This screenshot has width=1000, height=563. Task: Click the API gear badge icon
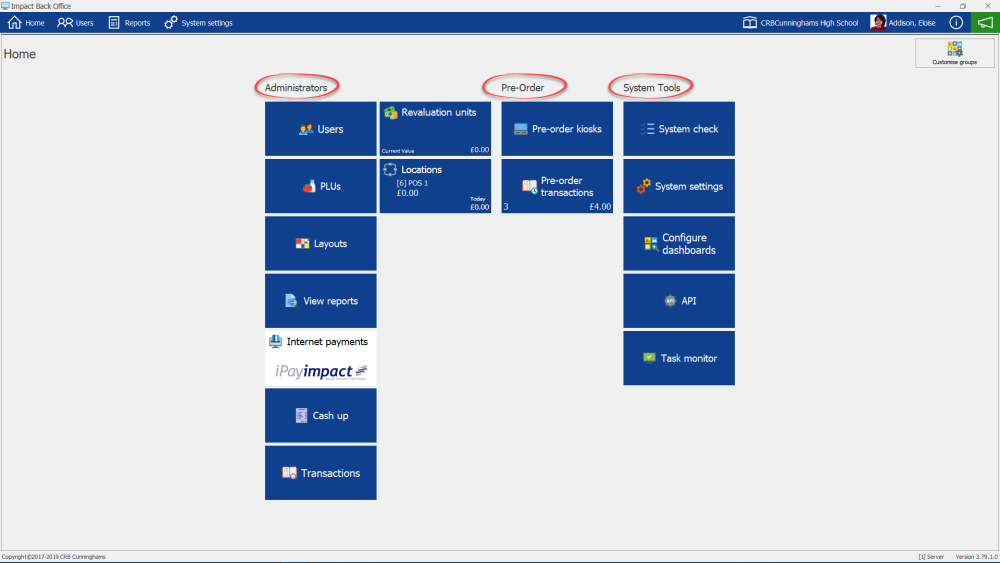(x=670, y=301)
